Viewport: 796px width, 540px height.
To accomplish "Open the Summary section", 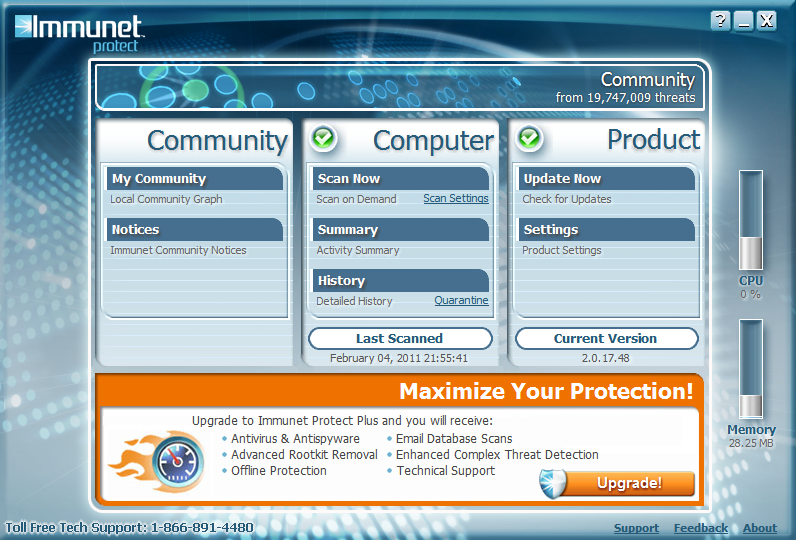I will (x=401, y=229).
